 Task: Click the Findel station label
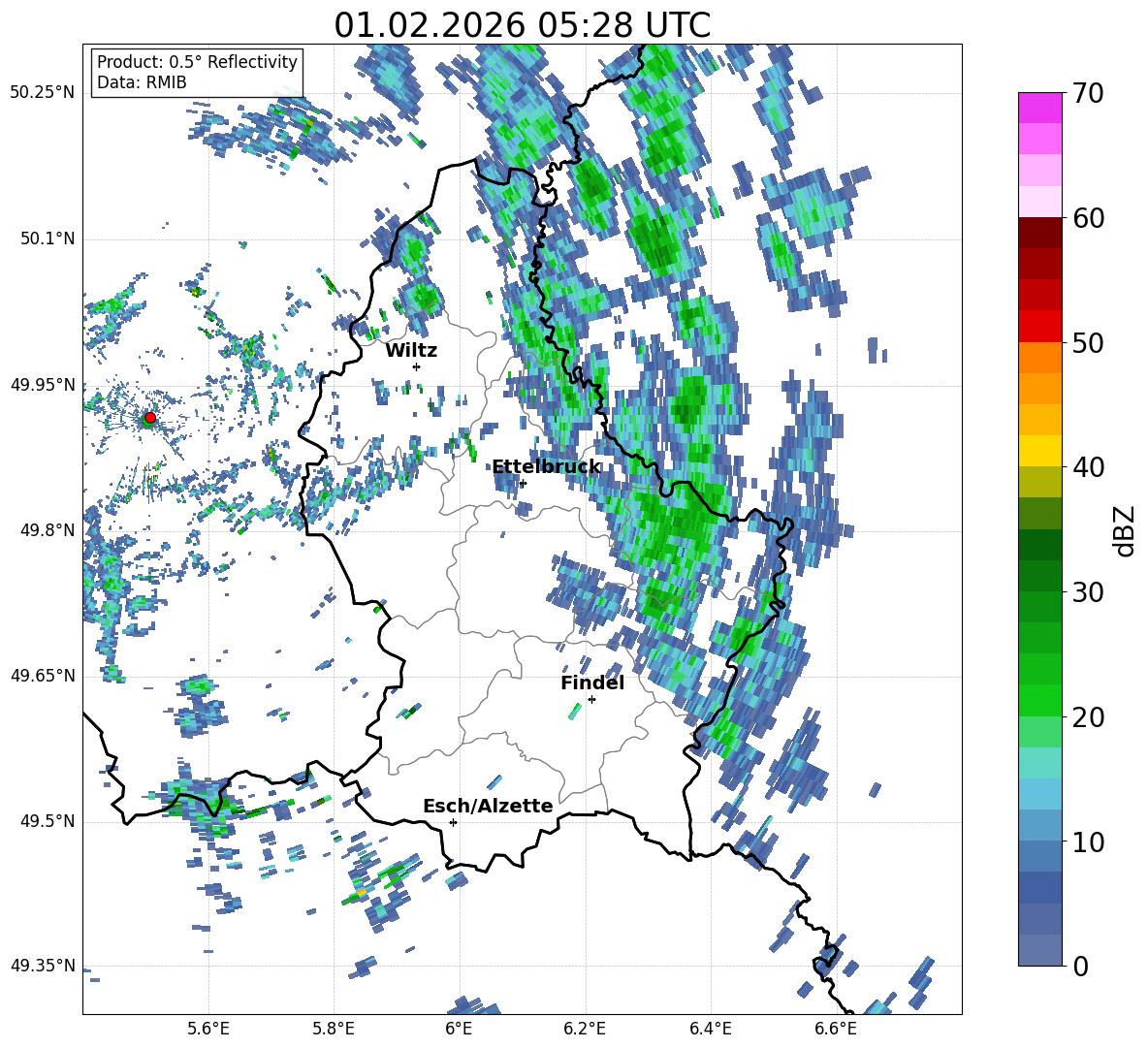pos(592,683)
